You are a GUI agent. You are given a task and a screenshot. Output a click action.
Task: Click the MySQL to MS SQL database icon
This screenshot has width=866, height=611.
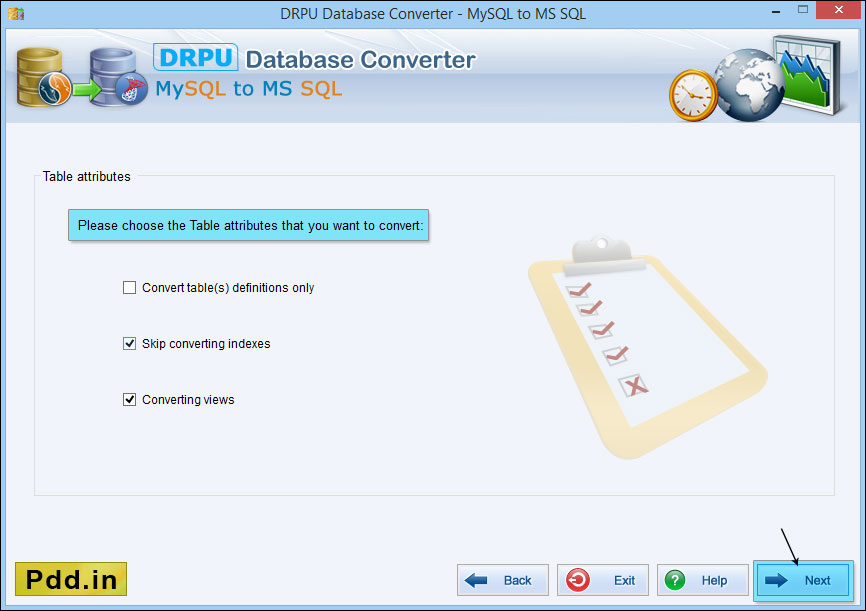pos(82,77)
